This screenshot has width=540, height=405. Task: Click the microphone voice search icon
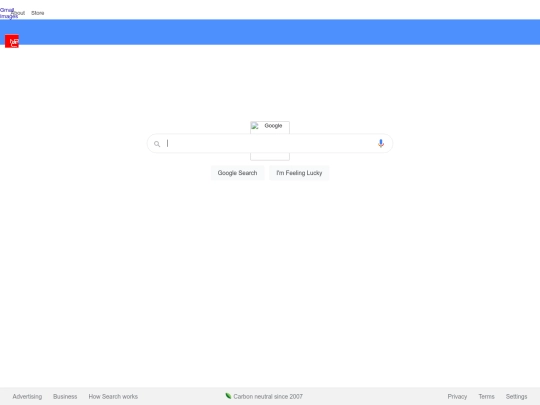click(x=381, y=143)
